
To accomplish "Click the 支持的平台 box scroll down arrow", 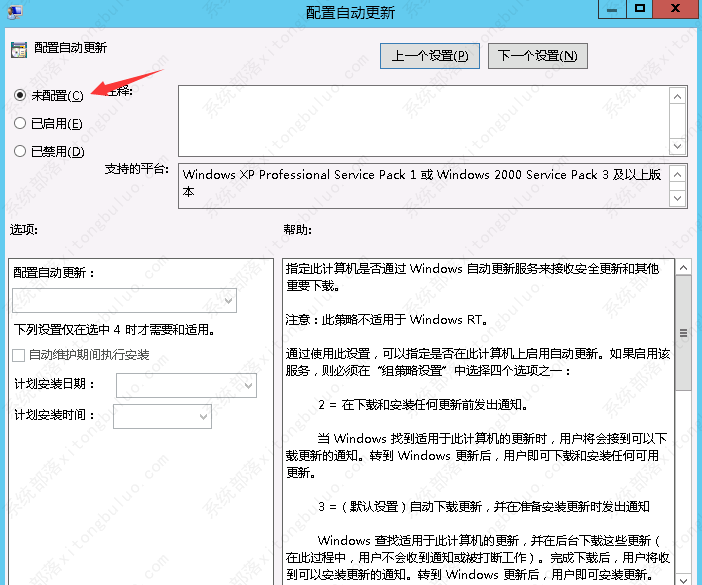I will (x=678, y=200).
